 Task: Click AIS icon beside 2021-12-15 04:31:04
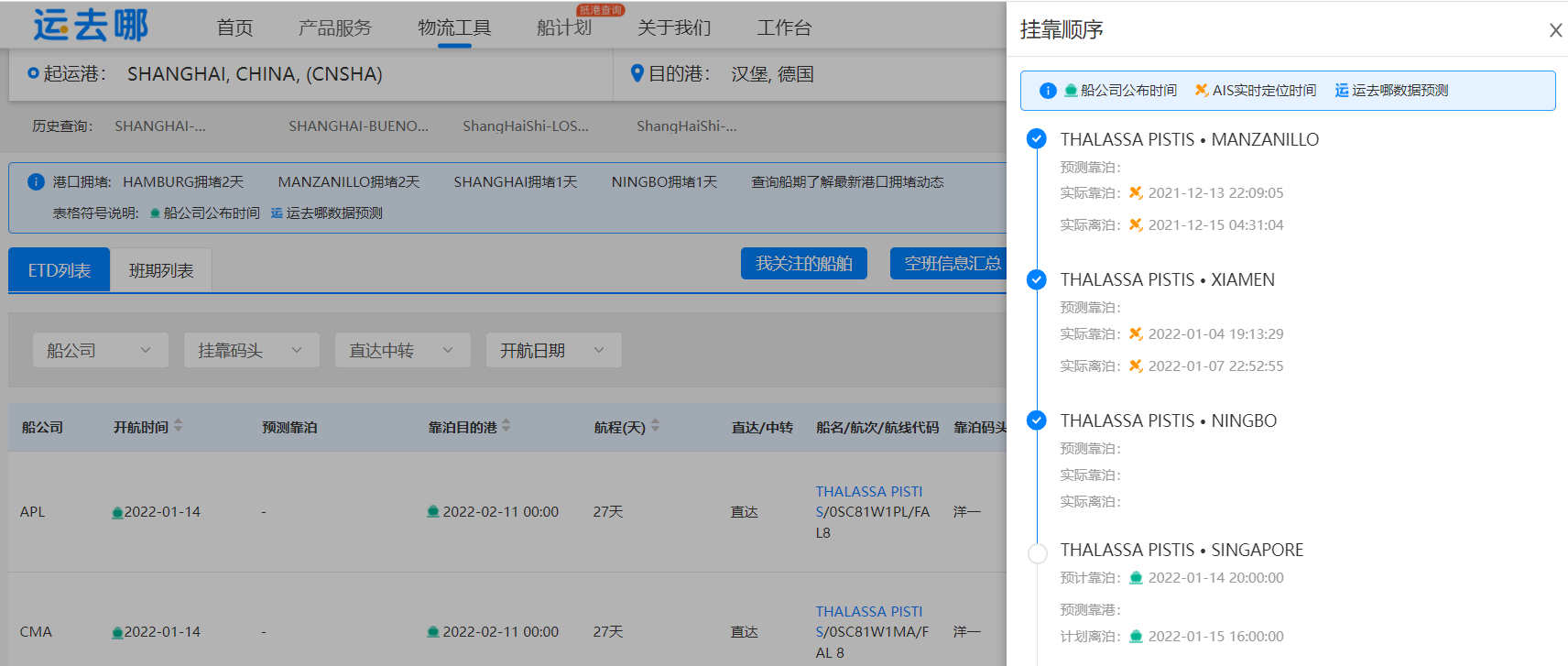(1136, 224)
